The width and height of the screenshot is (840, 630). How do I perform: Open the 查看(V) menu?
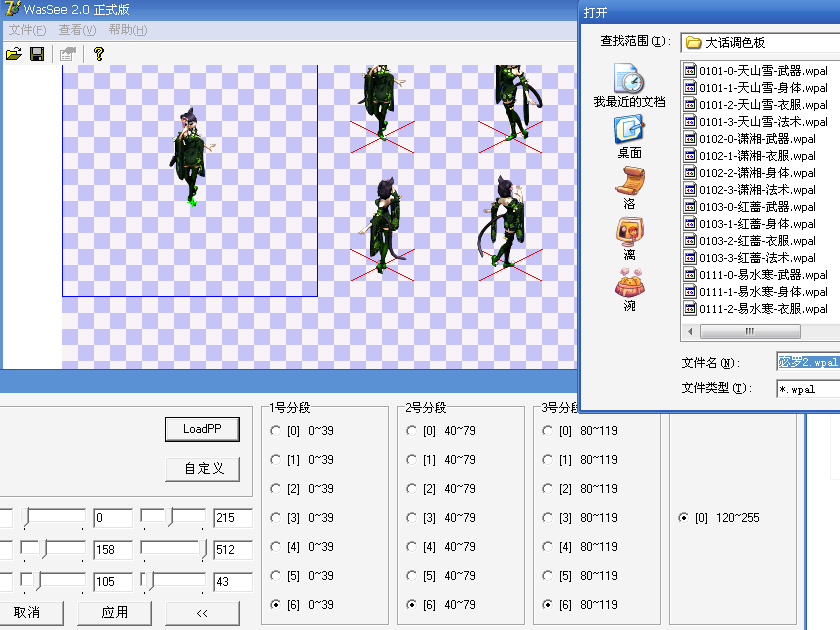(77, 30)
